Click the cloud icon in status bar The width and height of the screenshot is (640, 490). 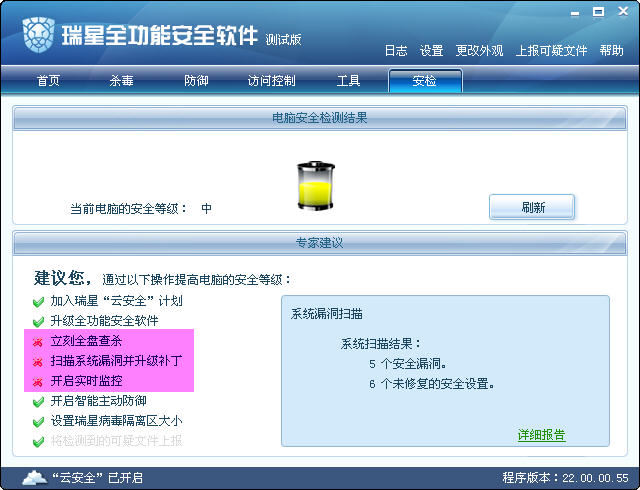35,477
